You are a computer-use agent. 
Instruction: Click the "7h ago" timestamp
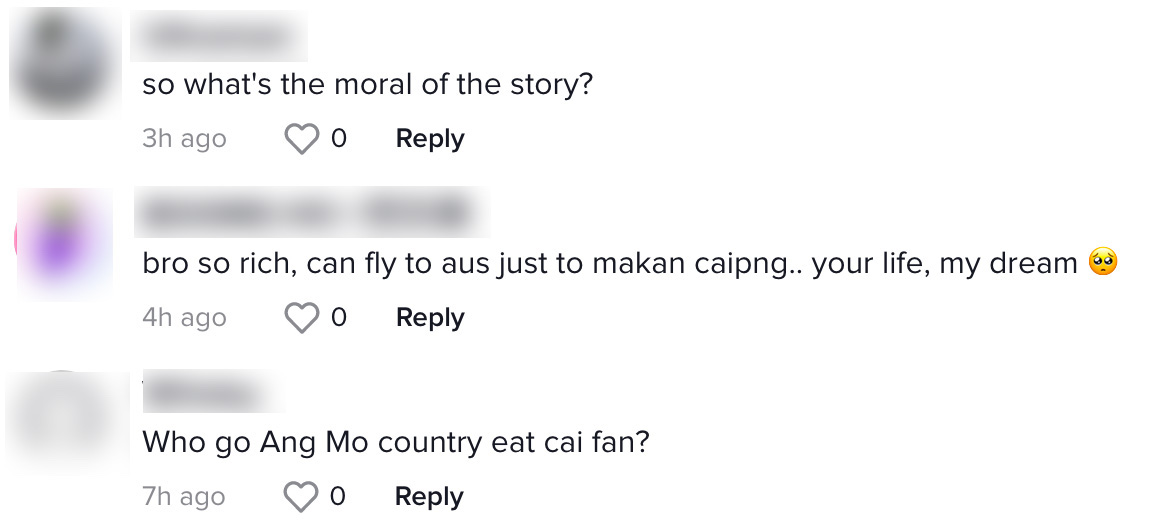(184, 497)
